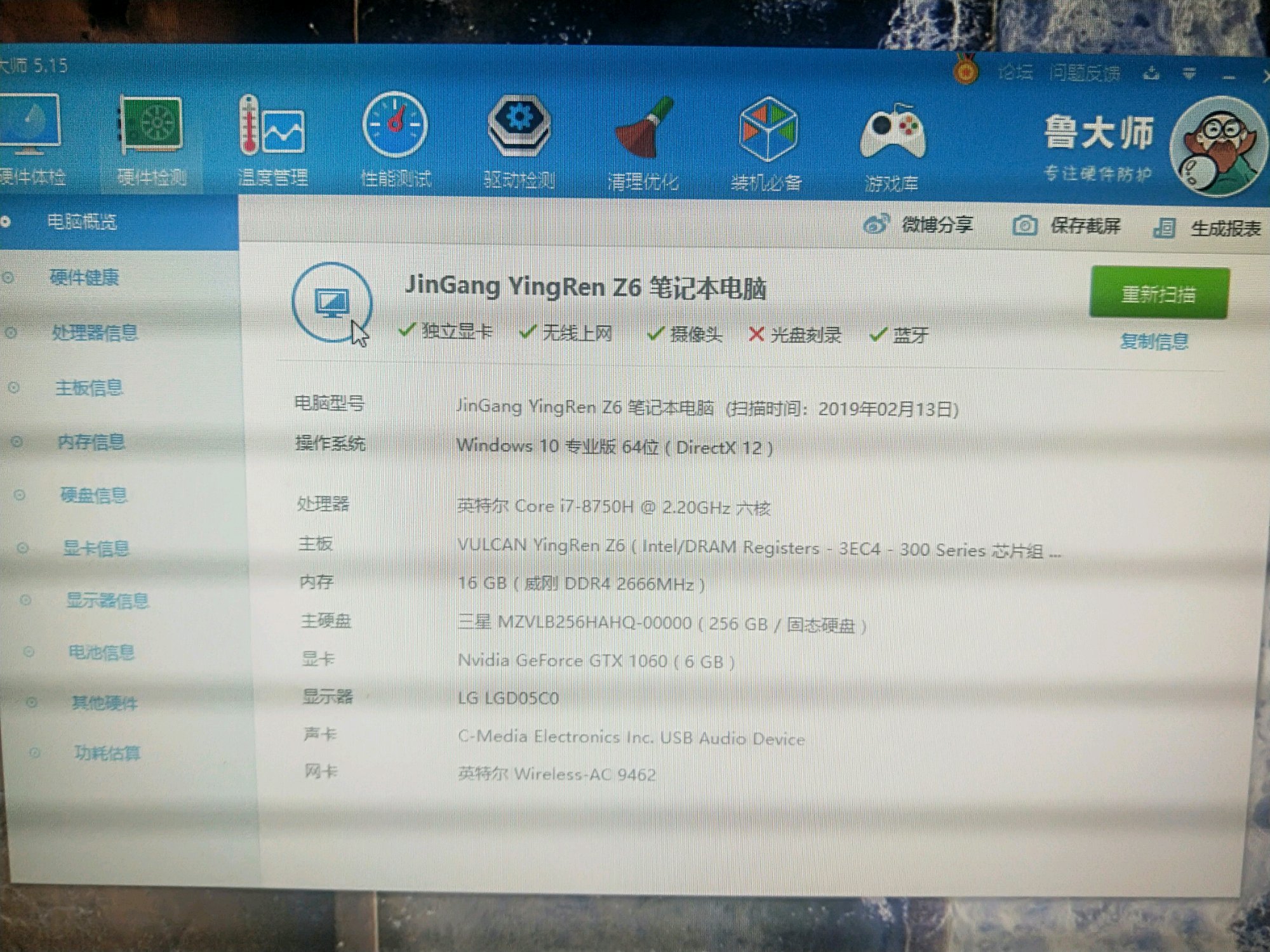
Task: Click the model value with 扫描时间 2019年02月13日
Action: click(x=707, y=407)
